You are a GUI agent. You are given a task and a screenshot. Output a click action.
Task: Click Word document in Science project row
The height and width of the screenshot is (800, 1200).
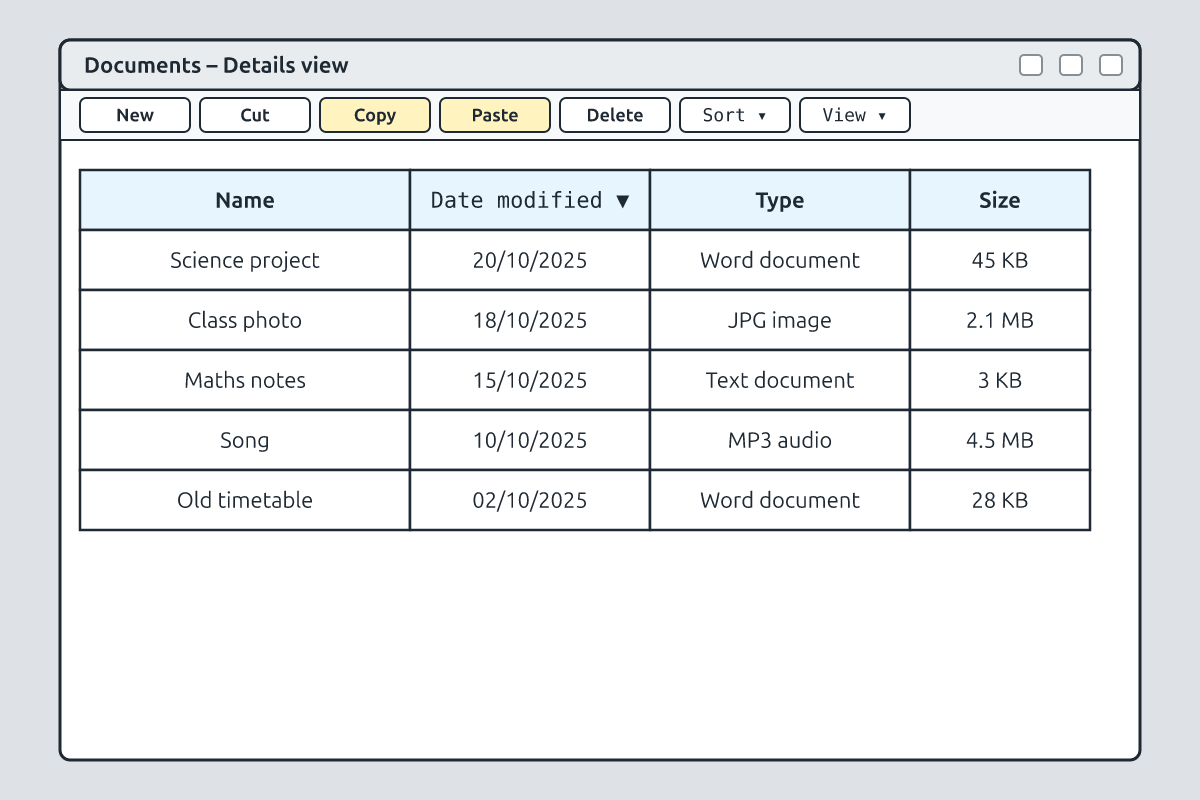coord(780,260)
